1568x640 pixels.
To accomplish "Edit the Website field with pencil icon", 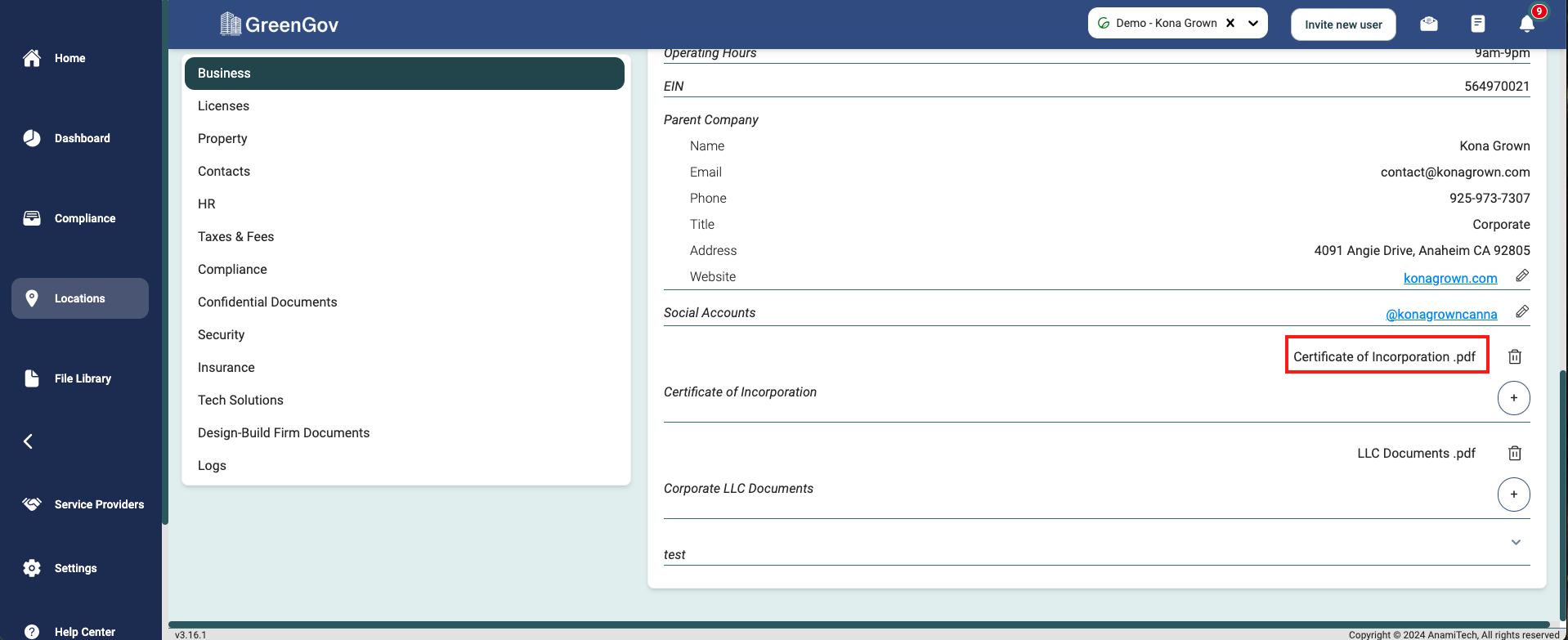I will 1521,276.
